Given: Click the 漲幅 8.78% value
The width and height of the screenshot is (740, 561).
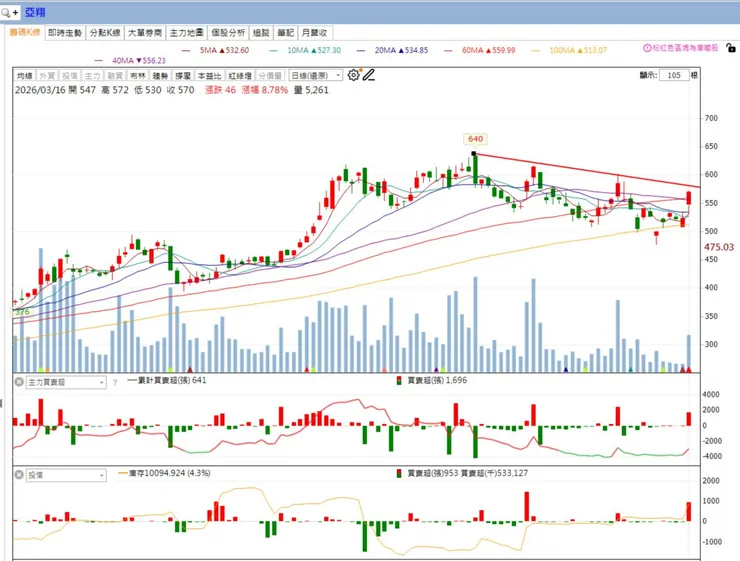Looking at the screenshot, I should pyautogui.click(x=265, y=90).
